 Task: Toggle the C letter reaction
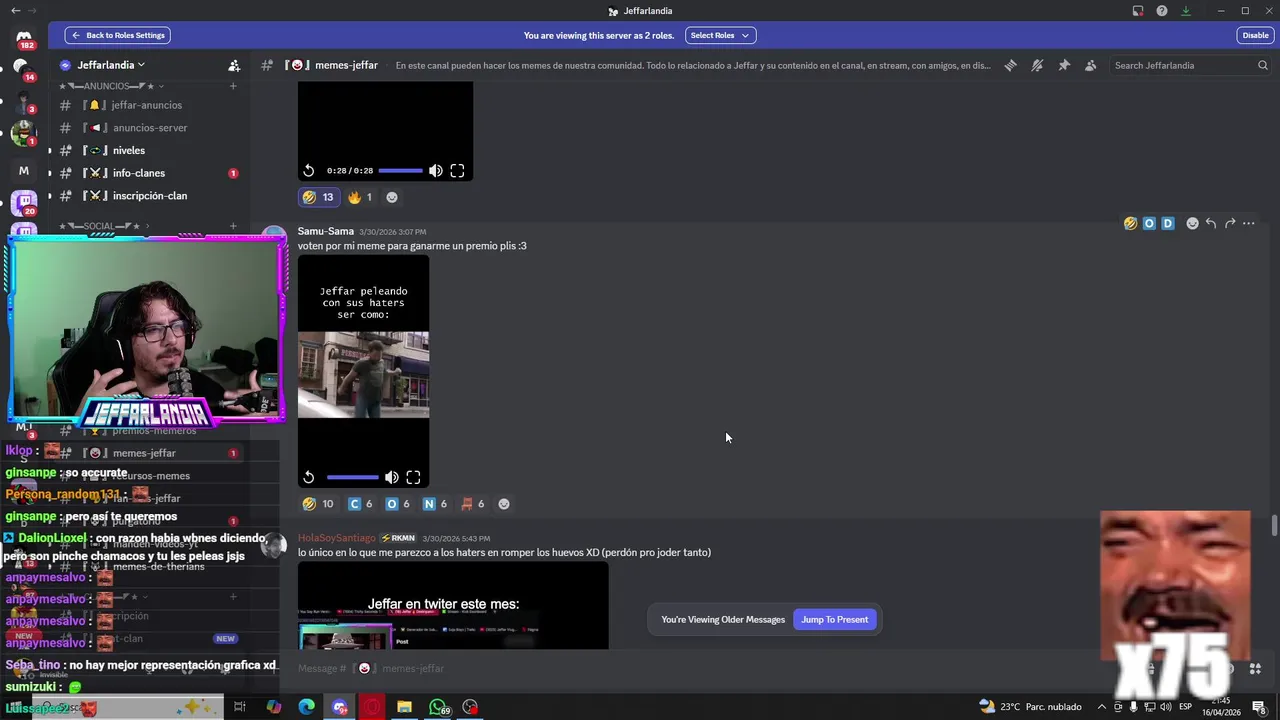(x=361, y=504)
